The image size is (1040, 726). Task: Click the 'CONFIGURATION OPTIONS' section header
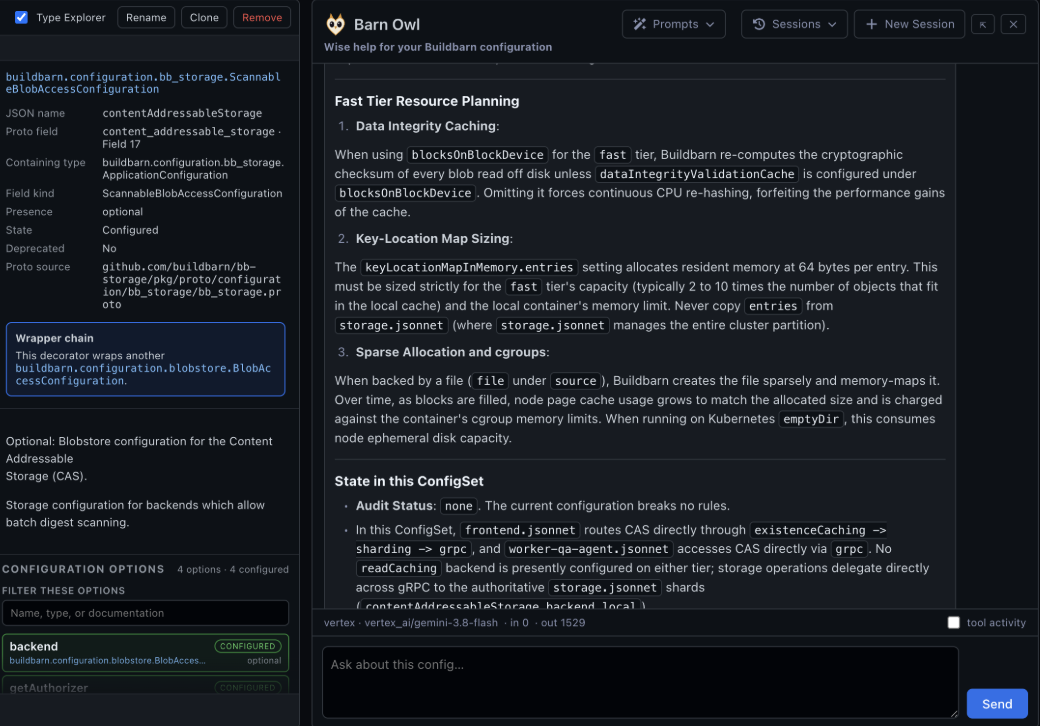coord(83,569)
